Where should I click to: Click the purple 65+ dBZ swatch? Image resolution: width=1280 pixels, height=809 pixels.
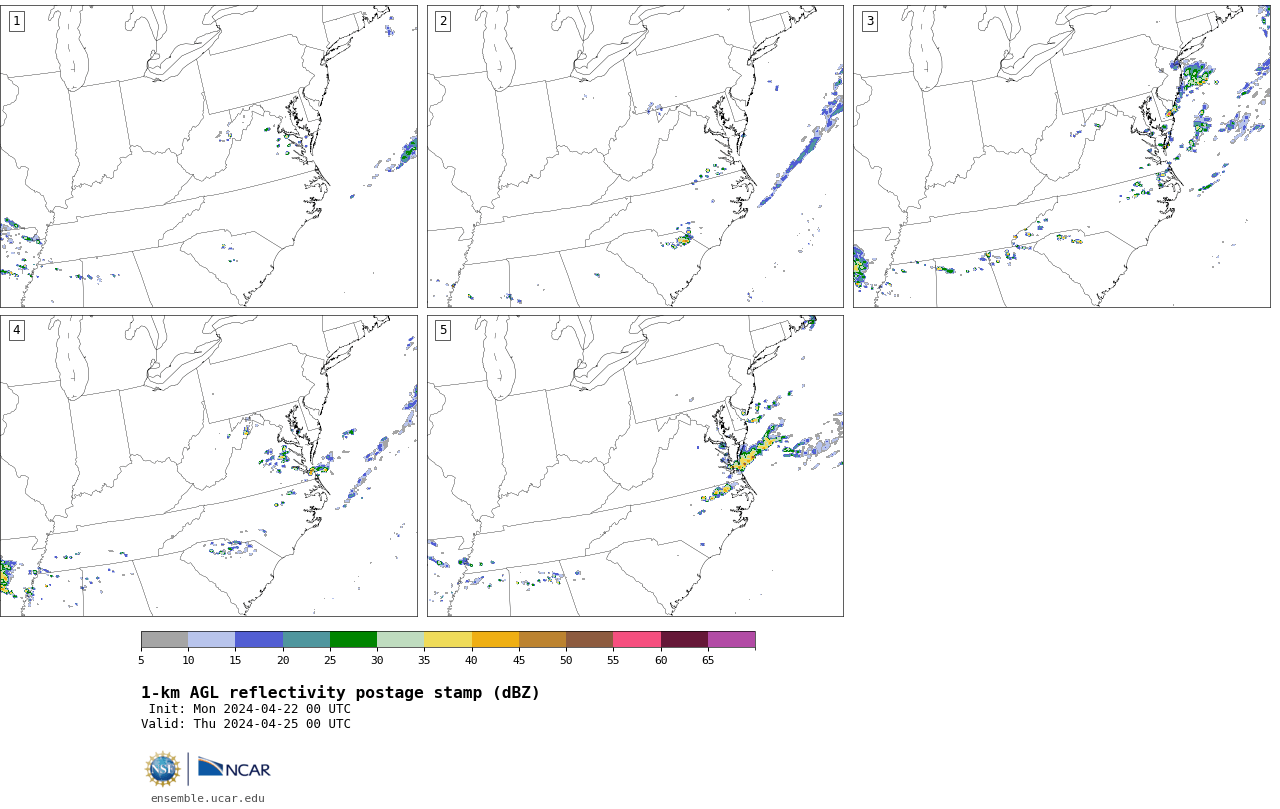(x=731, y=640)
